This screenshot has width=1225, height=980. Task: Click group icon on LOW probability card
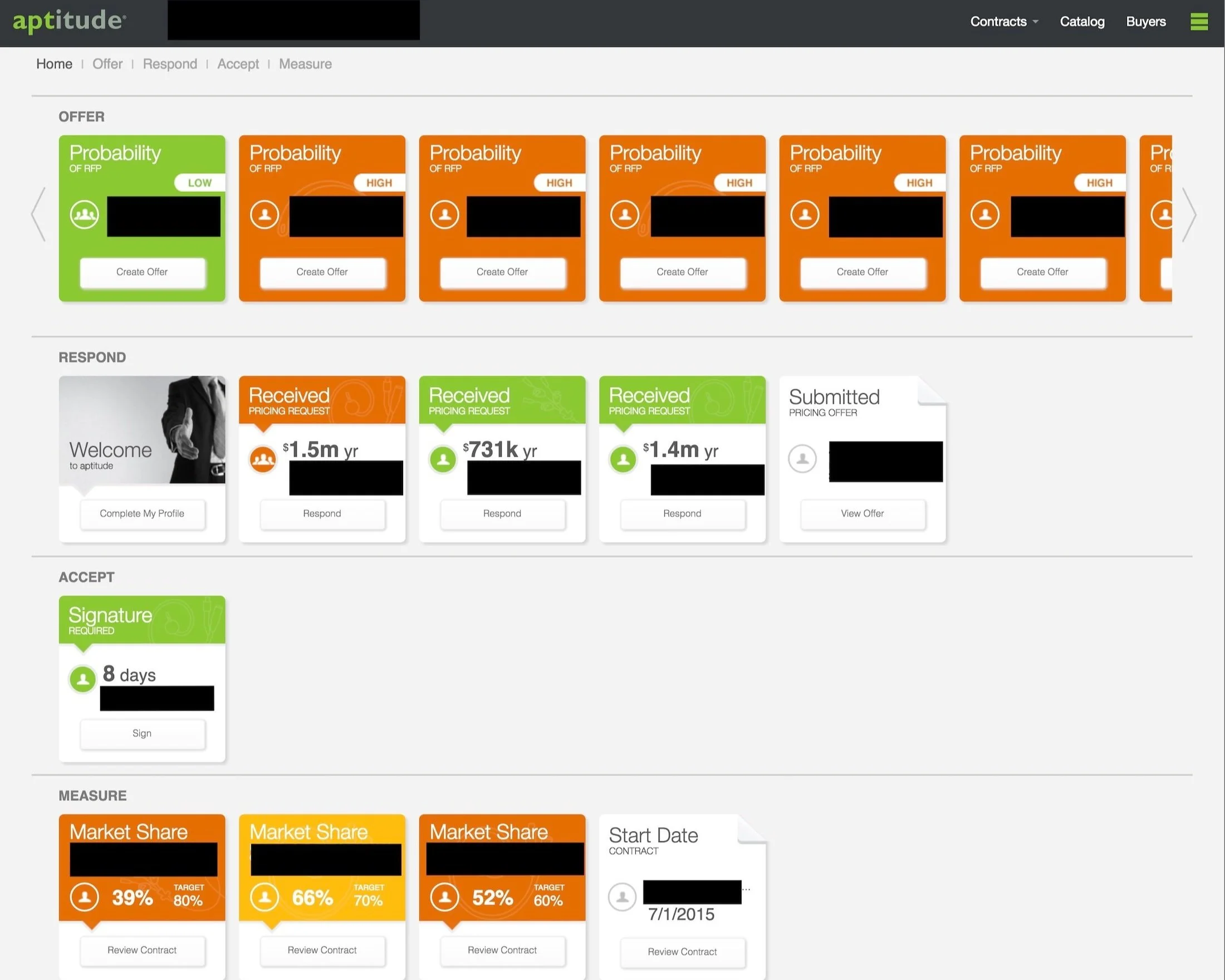click(84, 215)
